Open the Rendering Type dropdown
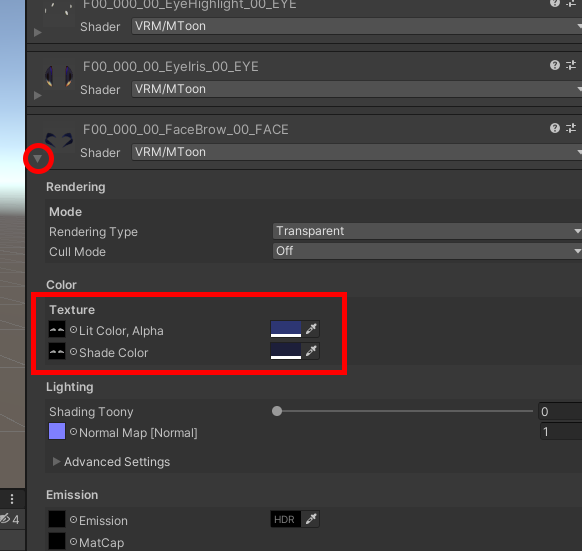 pos(427,231)
